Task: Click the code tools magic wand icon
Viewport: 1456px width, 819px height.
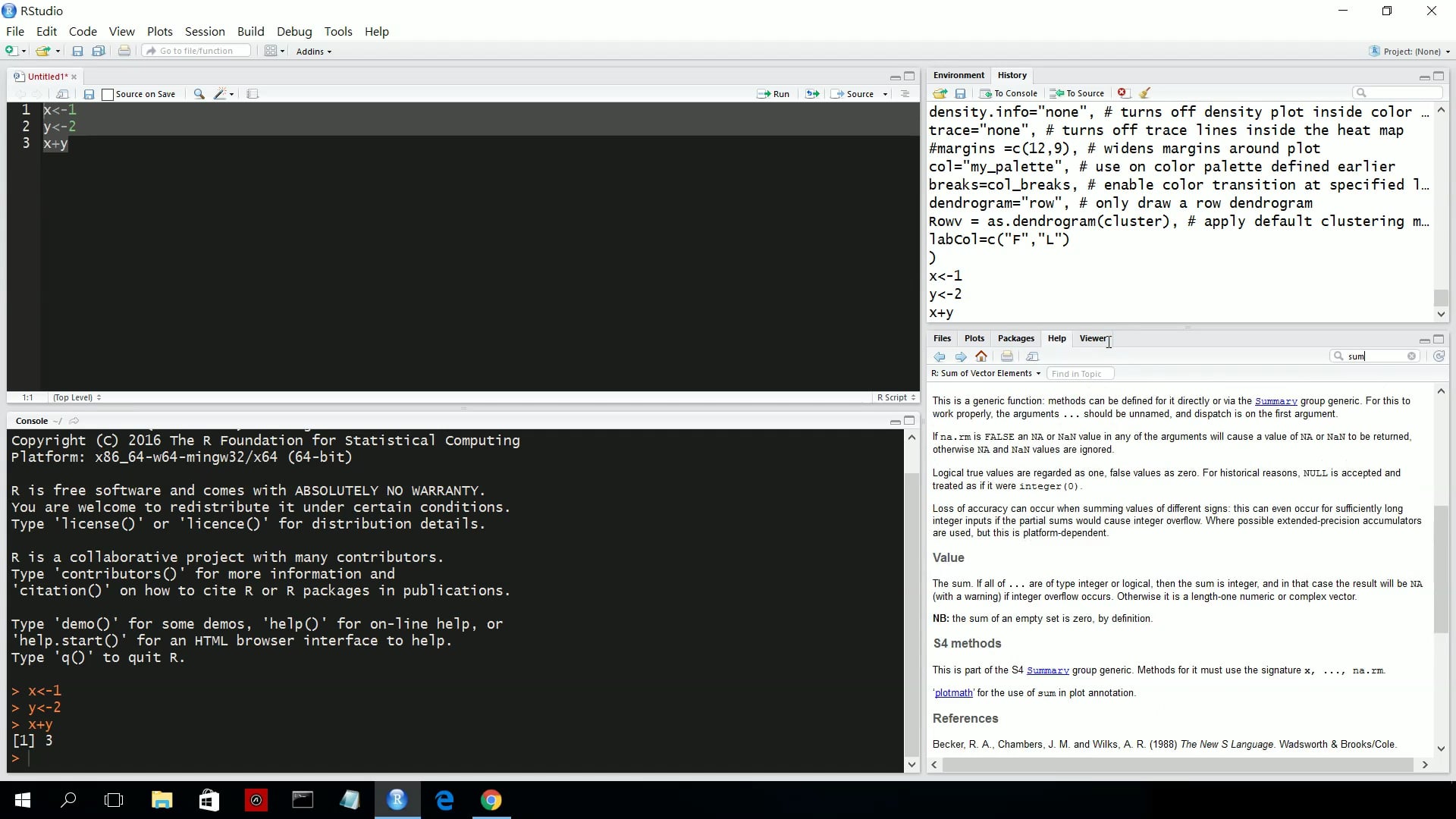Action: coord(221,94)
